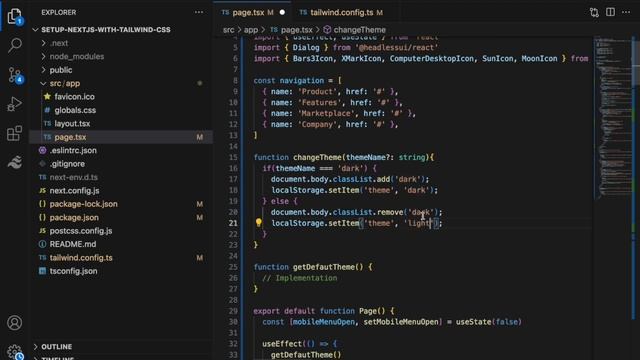Open editor more actions ellipsis
The height and width of the screenshot is (360, 640).
pyautogui.click(x=626, y=12)
